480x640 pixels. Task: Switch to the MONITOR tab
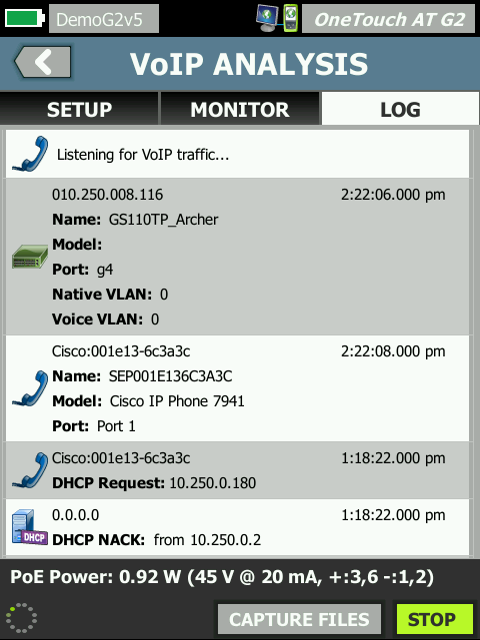240,109
